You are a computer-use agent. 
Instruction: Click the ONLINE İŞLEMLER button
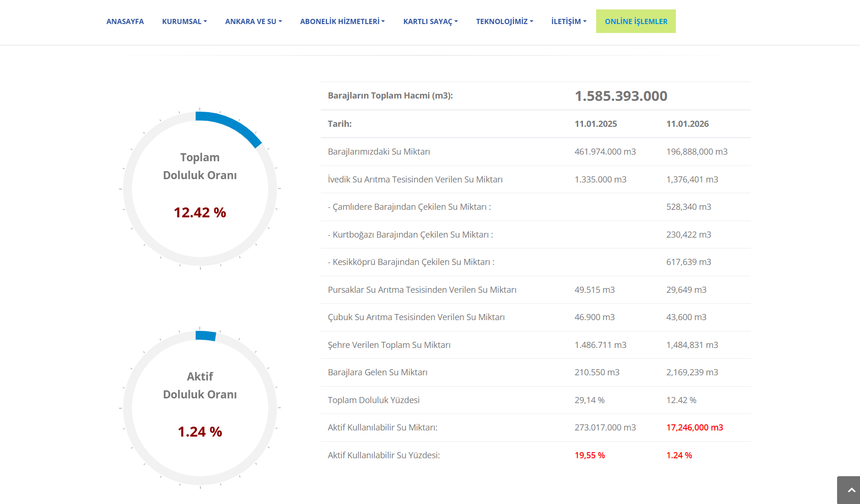(x=636, y=21)
